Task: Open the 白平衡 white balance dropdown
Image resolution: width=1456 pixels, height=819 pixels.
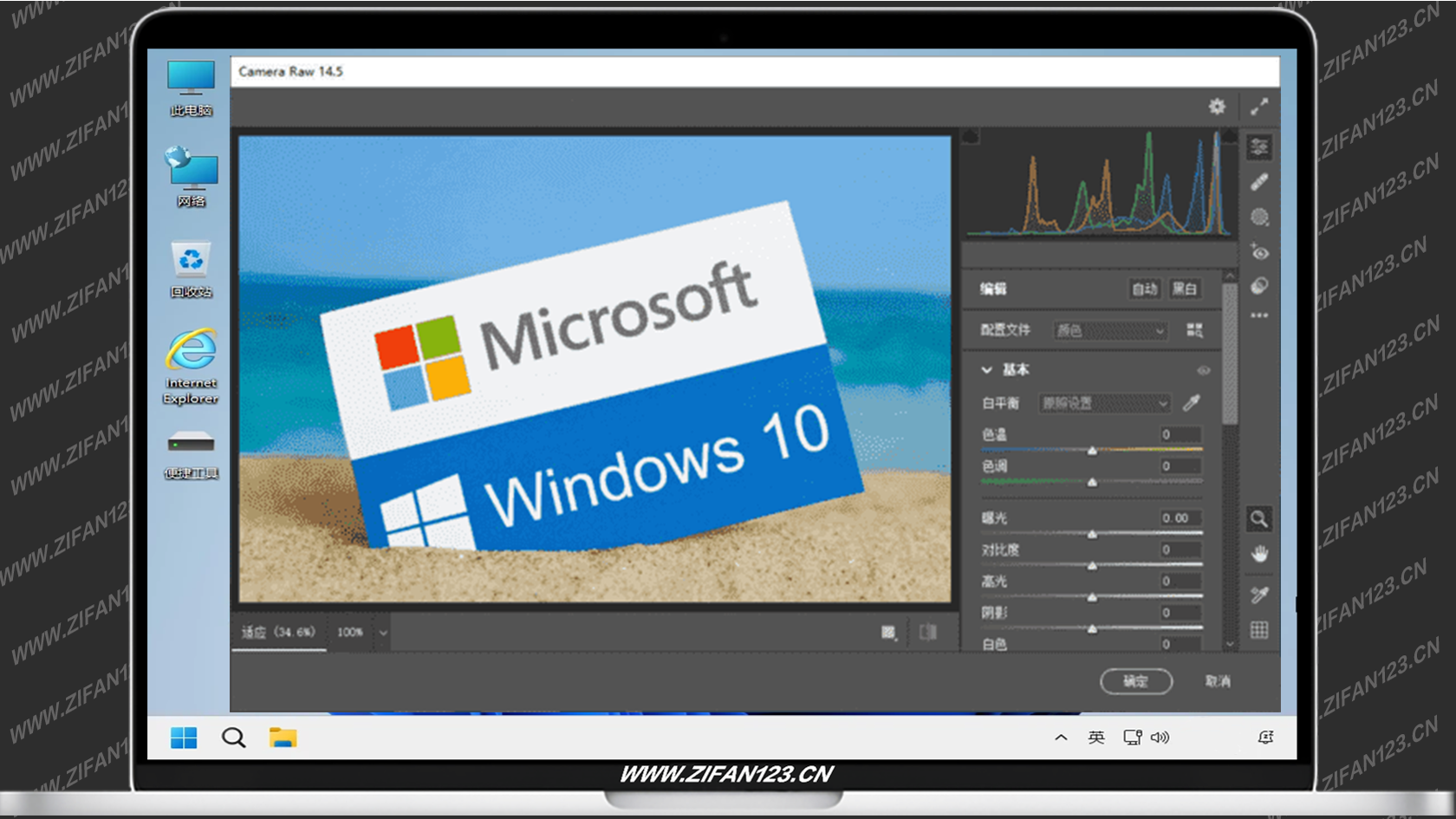Action: pos(1104,403)
